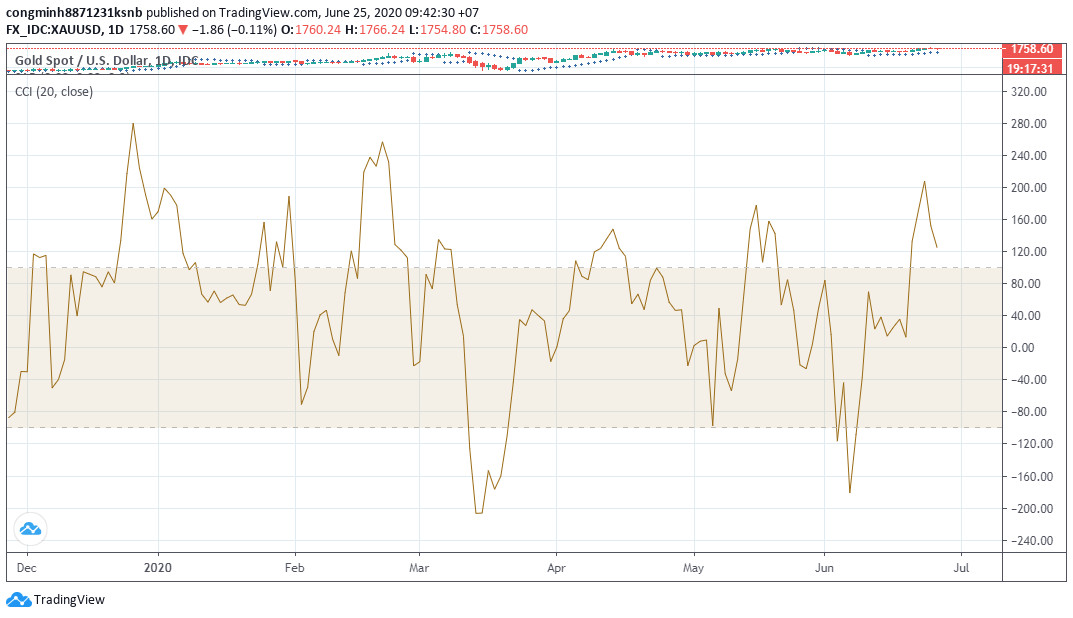This screenshot has width=1073, height=618.
Task: Select the Apr label on the time axis
Action: (556, 567)
